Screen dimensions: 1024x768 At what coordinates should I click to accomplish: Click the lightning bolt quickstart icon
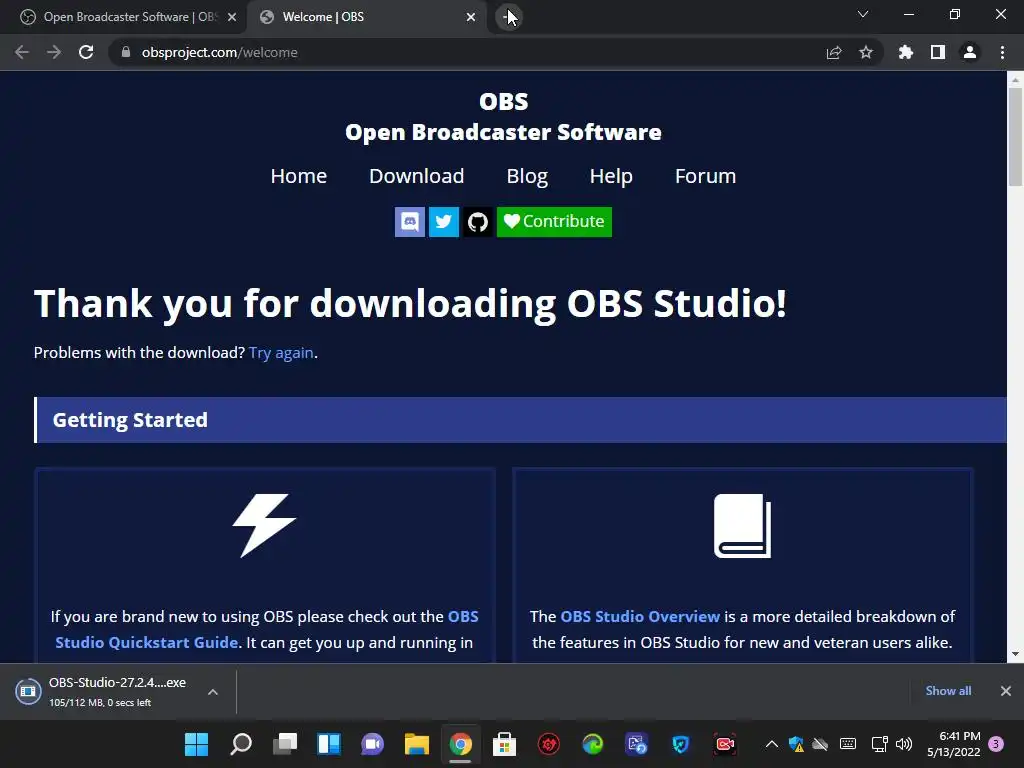(x=264, y=525)
